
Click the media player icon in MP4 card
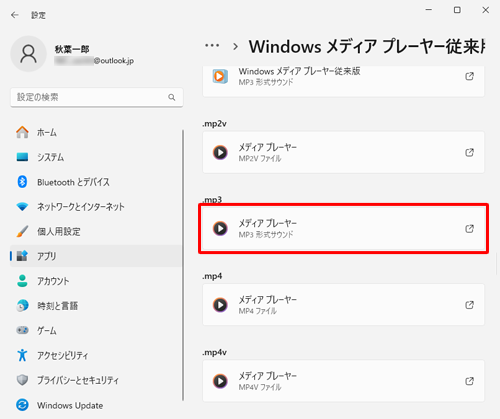click(x=220, y=305)
